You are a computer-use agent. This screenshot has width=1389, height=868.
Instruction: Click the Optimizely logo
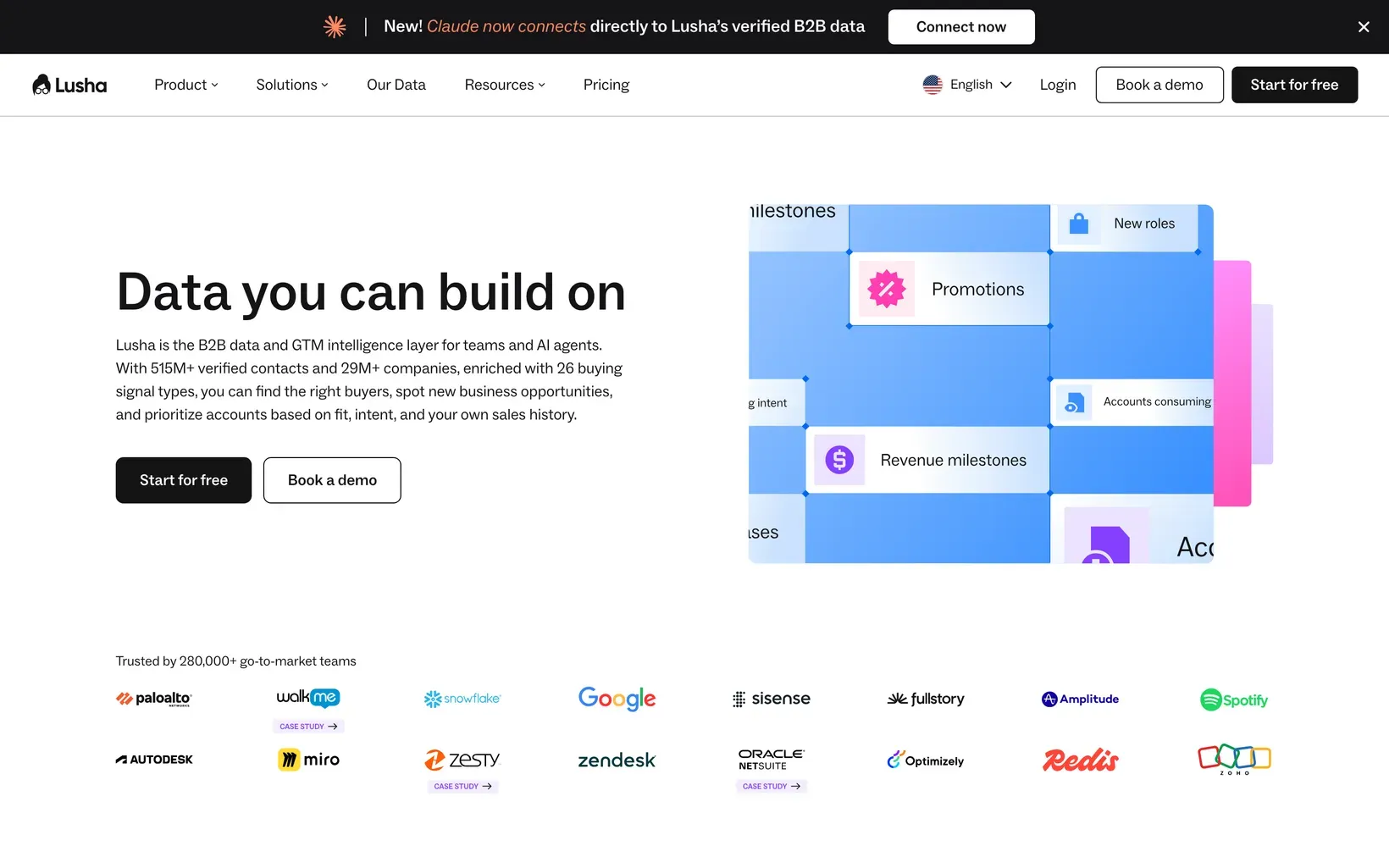[926, 760]
